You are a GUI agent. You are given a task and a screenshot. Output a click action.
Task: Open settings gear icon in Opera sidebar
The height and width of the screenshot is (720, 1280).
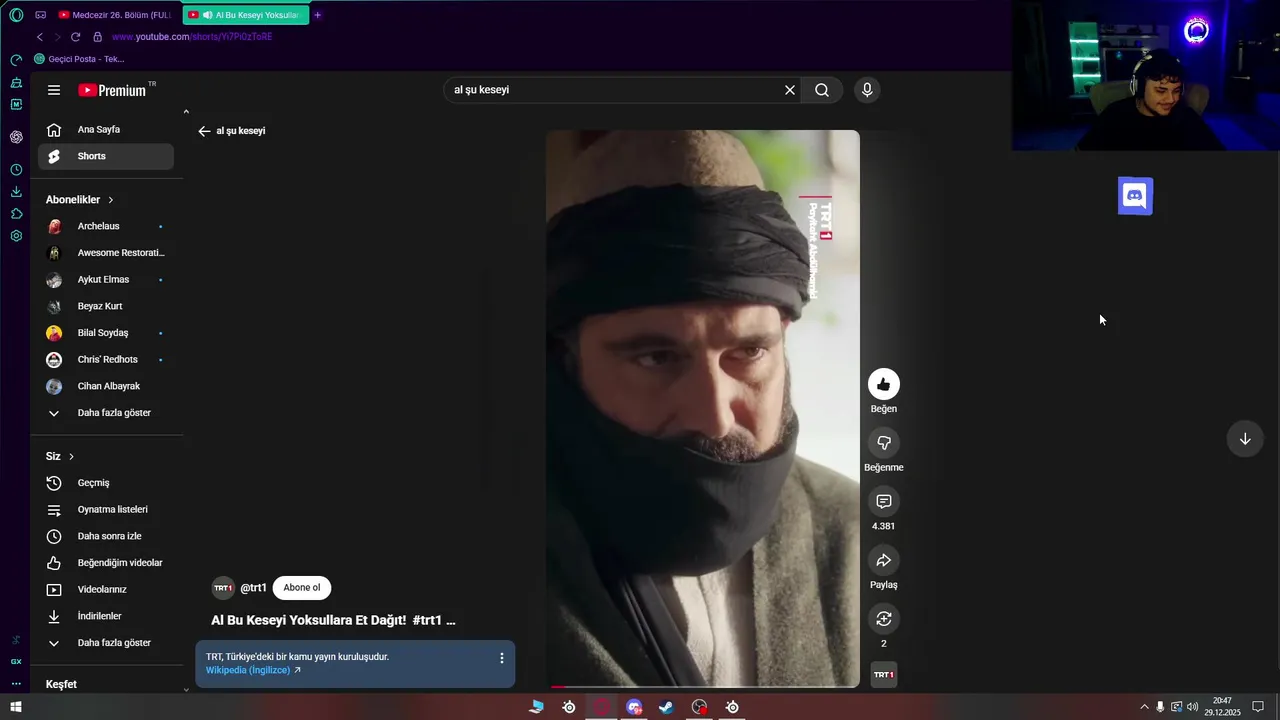16,236
